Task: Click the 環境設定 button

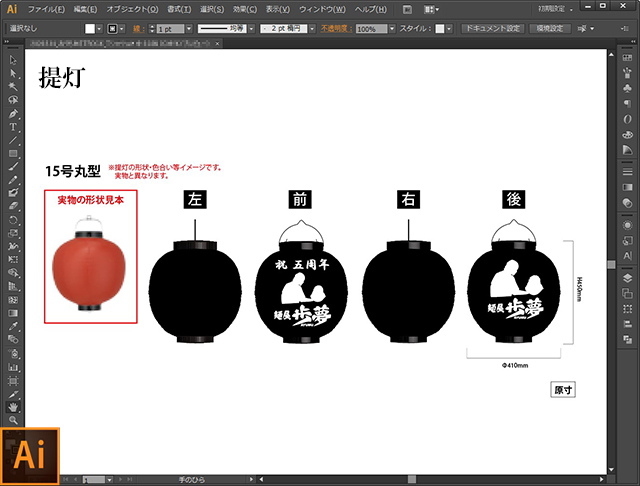Action: tap(551, 29)
